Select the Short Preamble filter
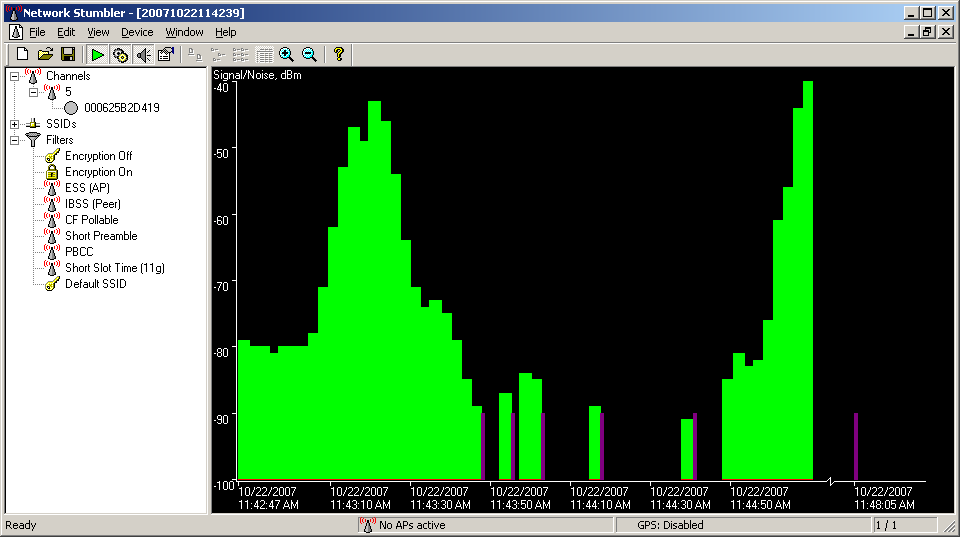The width and height of the screenshot is (960, 537). click(x=101, y=236)
